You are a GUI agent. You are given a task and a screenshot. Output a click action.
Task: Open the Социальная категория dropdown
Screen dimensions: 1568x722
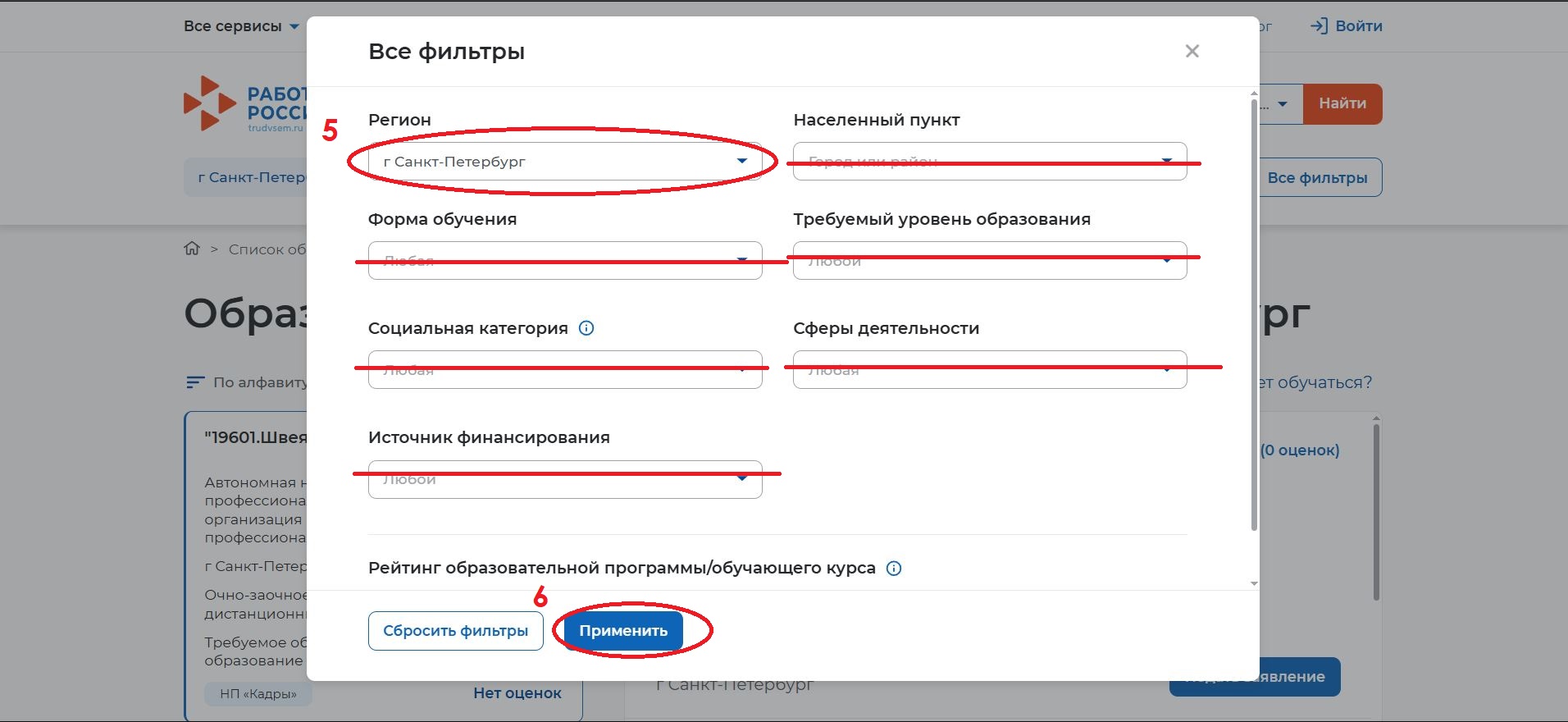[x=564, y=370]
